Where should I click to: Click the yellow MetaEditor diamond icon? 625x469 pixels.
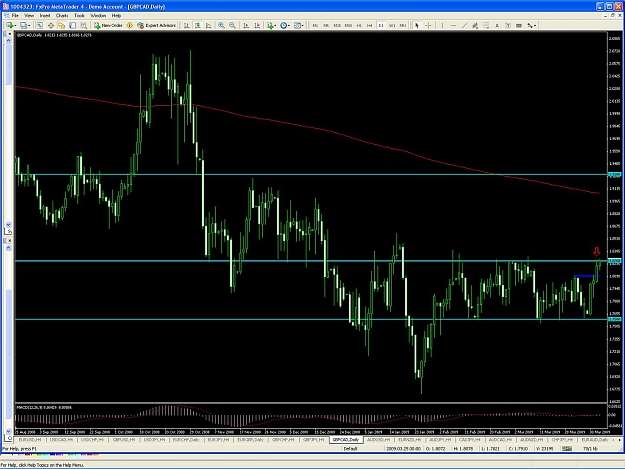[x=130, y=25]
